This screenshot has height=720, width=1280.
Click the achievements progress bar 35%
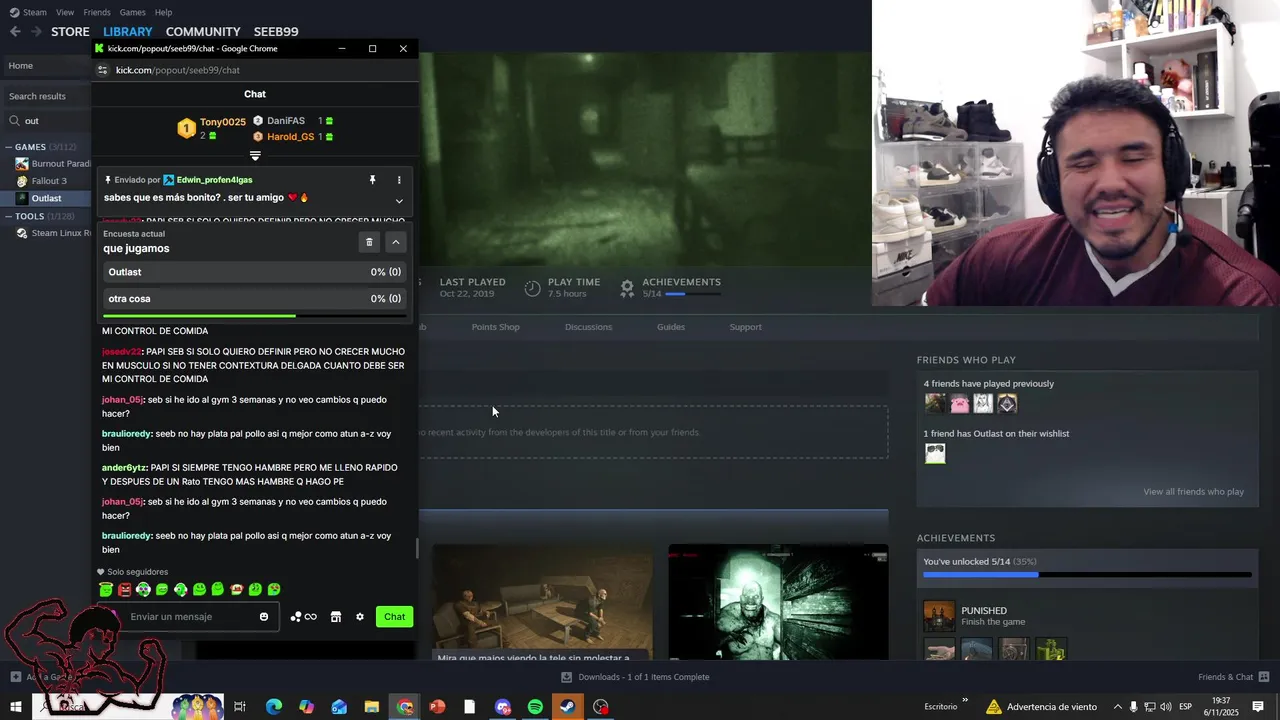(x=1087, y=575)
